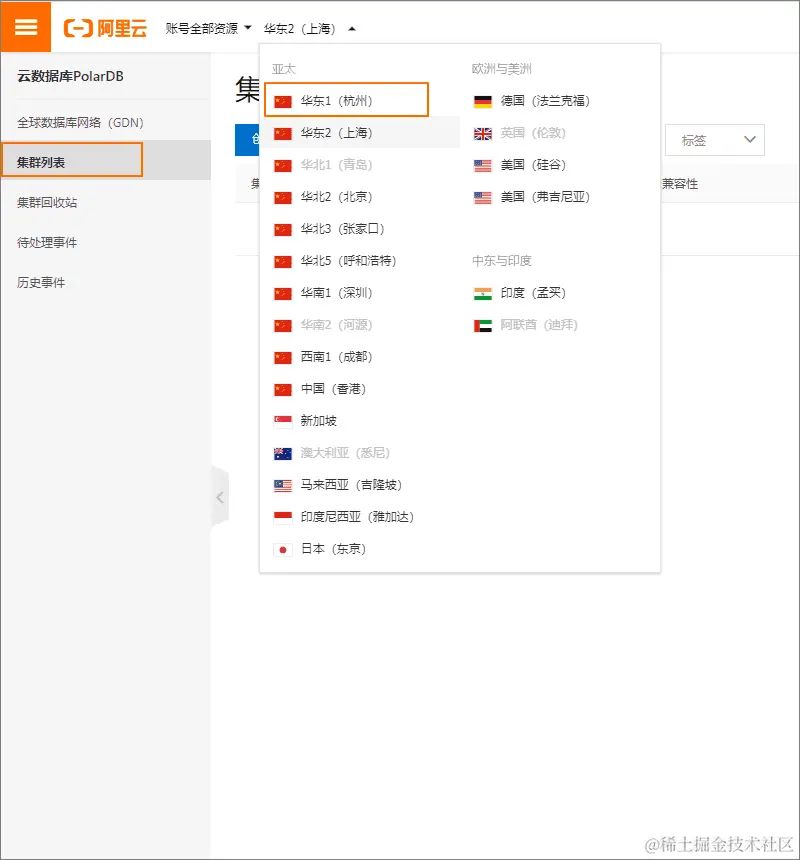This screenshot has height=860, width=800.
Task: Click the Singapore flag icon
Action: click(x=283, y=422)
